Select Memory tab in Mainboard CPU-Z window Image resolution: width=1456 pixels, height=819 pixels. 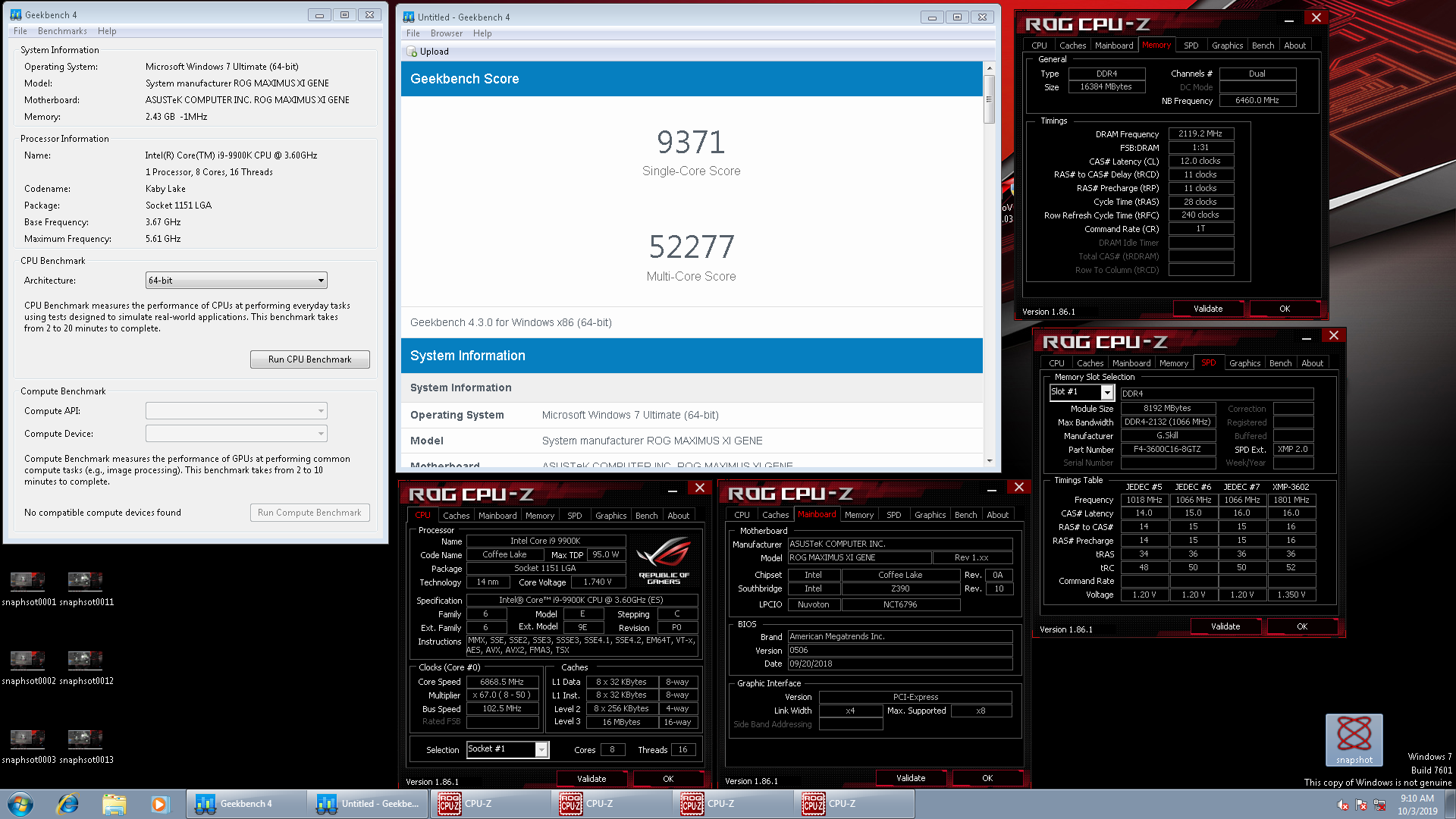(x=858, y=515)
